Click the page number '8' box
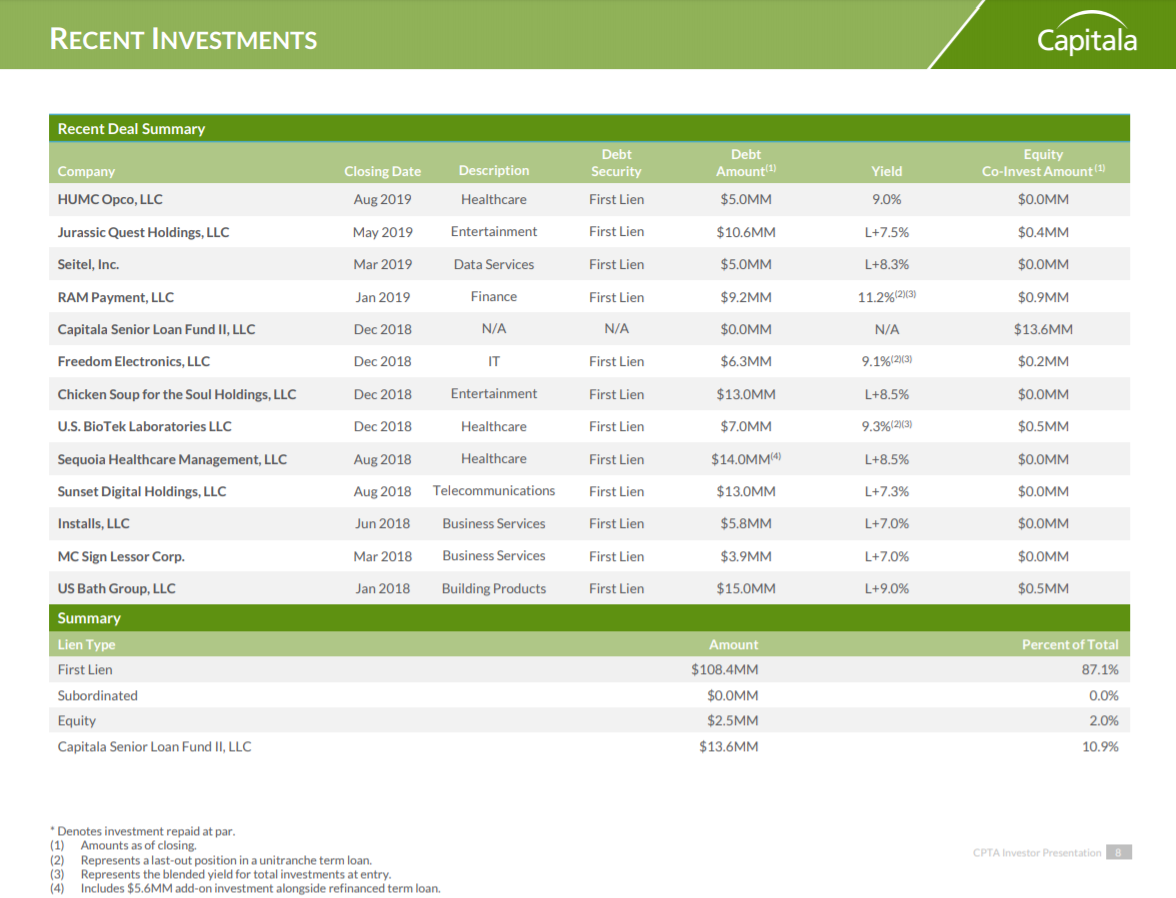Screen dimensions: 1176x898 [1118, 852]
